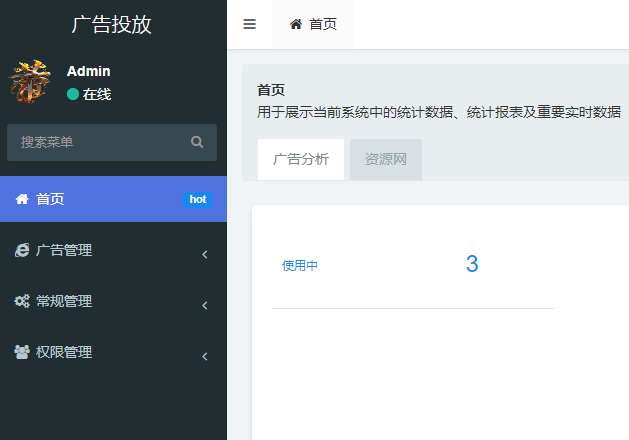
Task: Open the 广告管理 sidebar menu
Action: pyautogui.click(x=113, y=250)
